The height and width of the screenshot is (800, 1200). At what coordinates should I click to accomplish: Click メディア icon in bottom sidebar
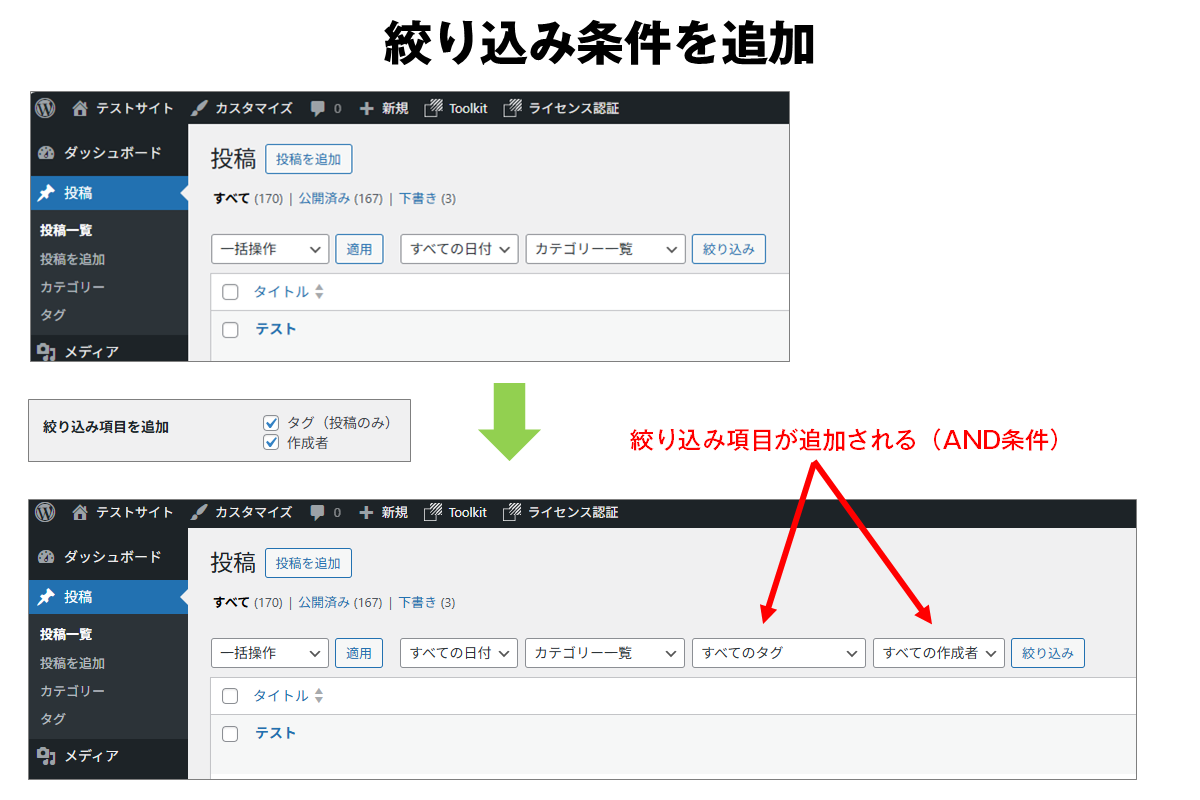[46, 756]
